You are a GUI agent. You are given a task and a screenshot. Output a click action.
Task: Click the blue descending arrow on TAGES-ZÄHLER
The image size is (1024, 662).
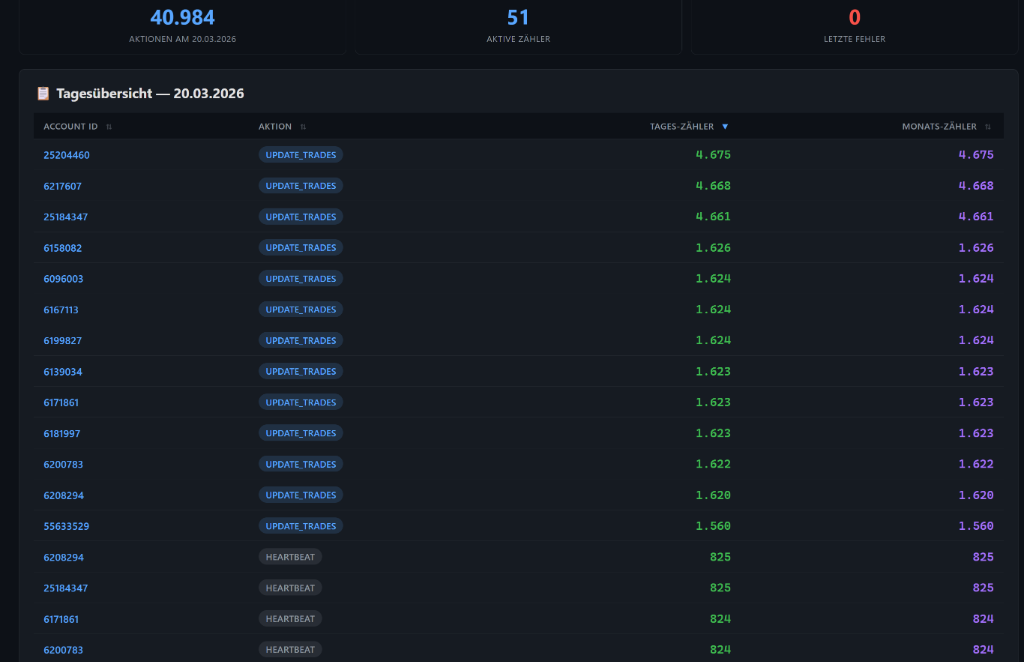(726, 126)
